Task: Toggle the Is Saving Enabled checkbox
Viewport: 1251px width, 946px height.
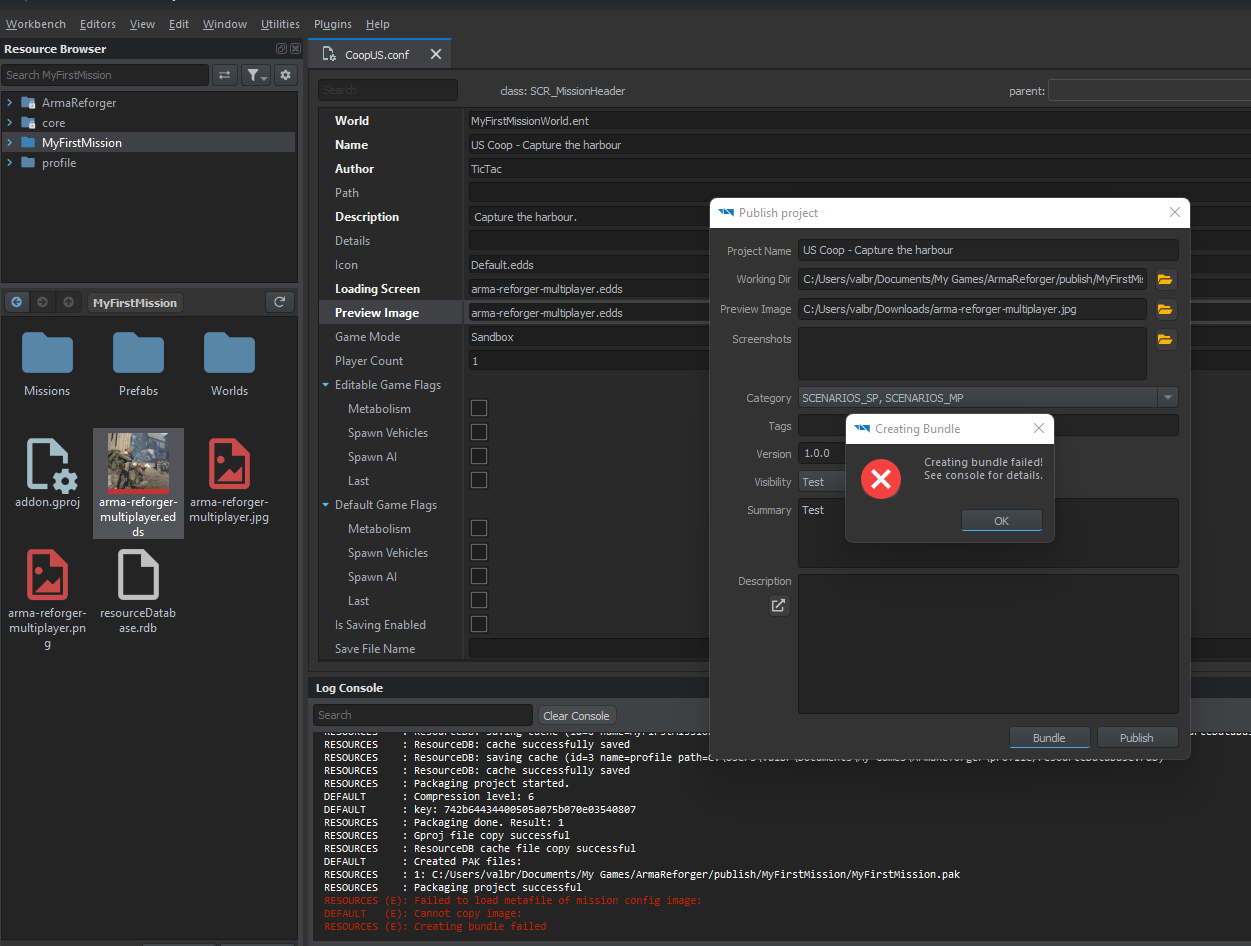Action: pos(479,624)
